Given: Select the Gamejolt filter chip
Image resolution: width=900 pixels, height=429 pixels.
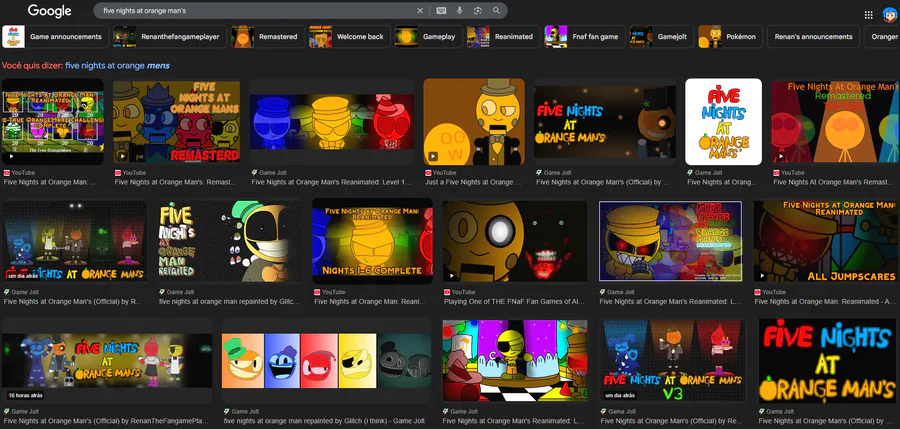Looking at the screenshot, I should [x=661, y=37].
